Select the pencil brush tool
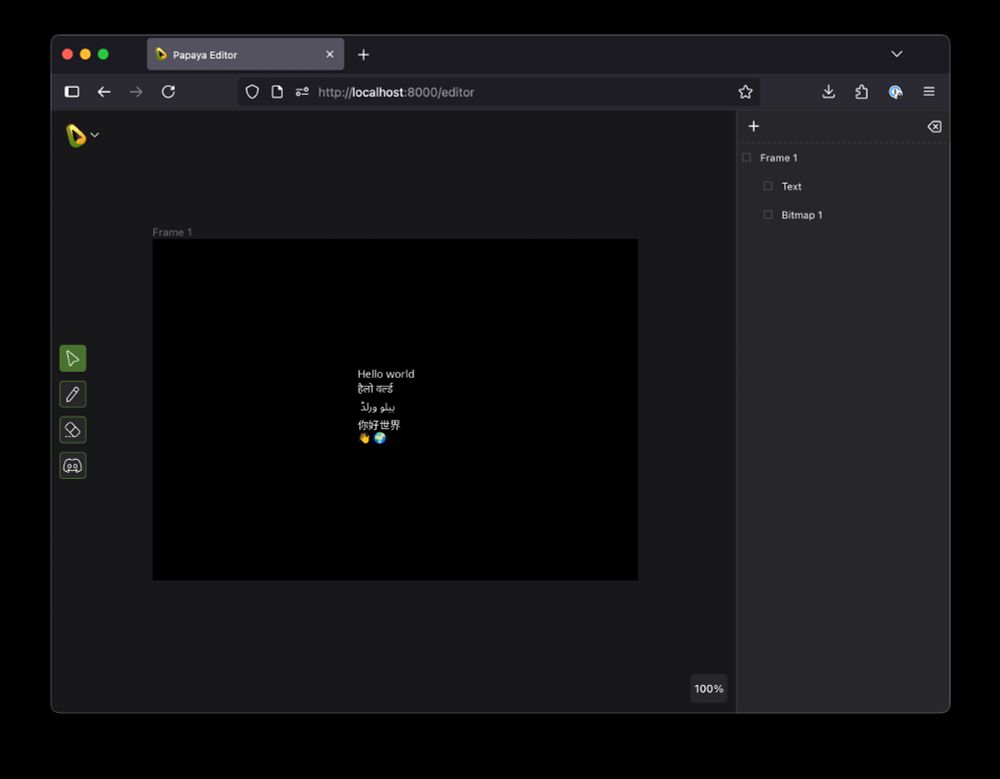Viewport: 1000px width, 779px height. point(73,394)
